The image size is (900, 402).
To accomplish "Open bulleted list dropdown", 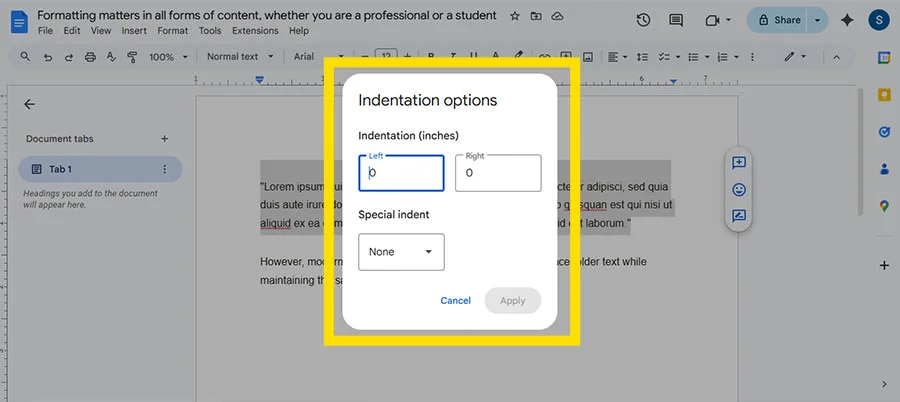I will click(699, 57).
